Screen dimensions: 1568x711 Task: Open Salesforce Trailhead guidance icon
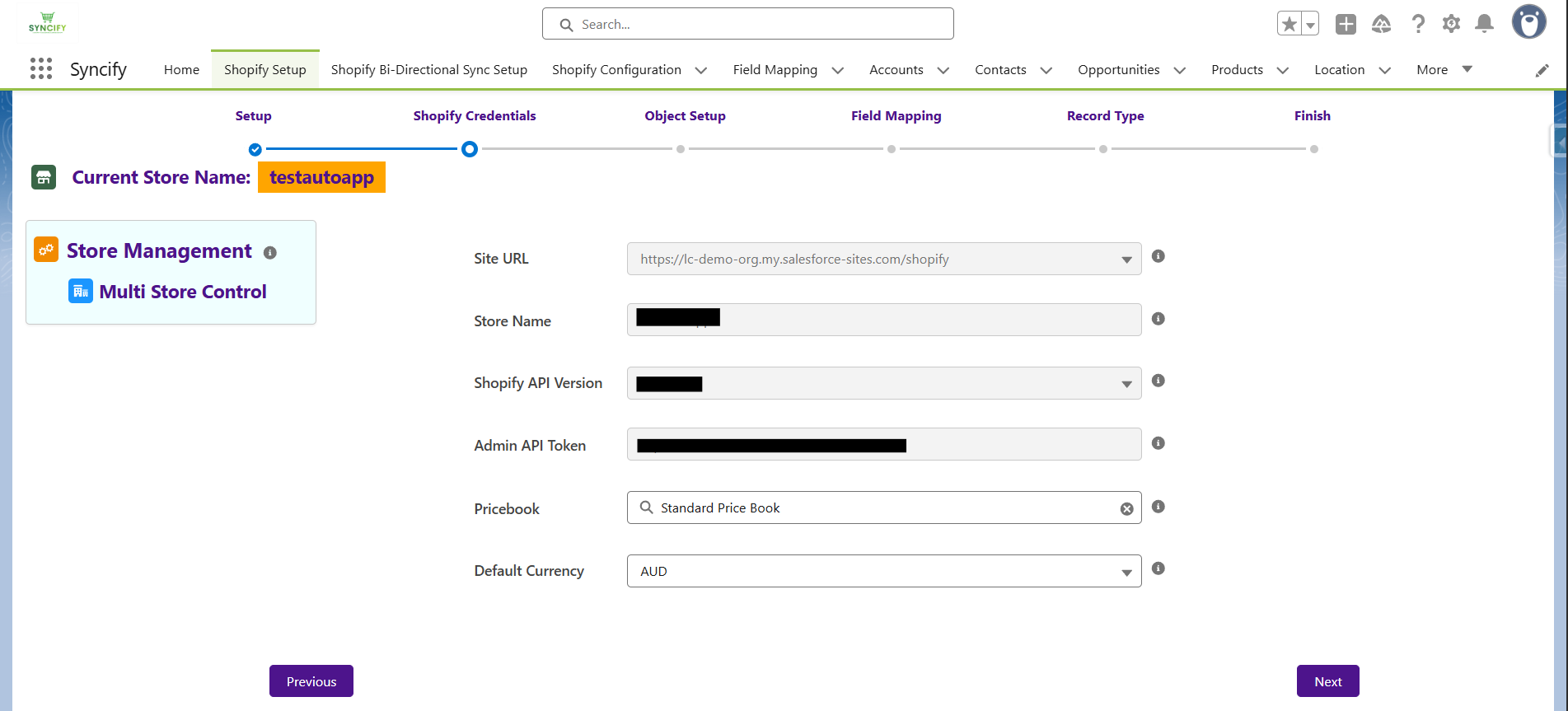(1382, 24)
